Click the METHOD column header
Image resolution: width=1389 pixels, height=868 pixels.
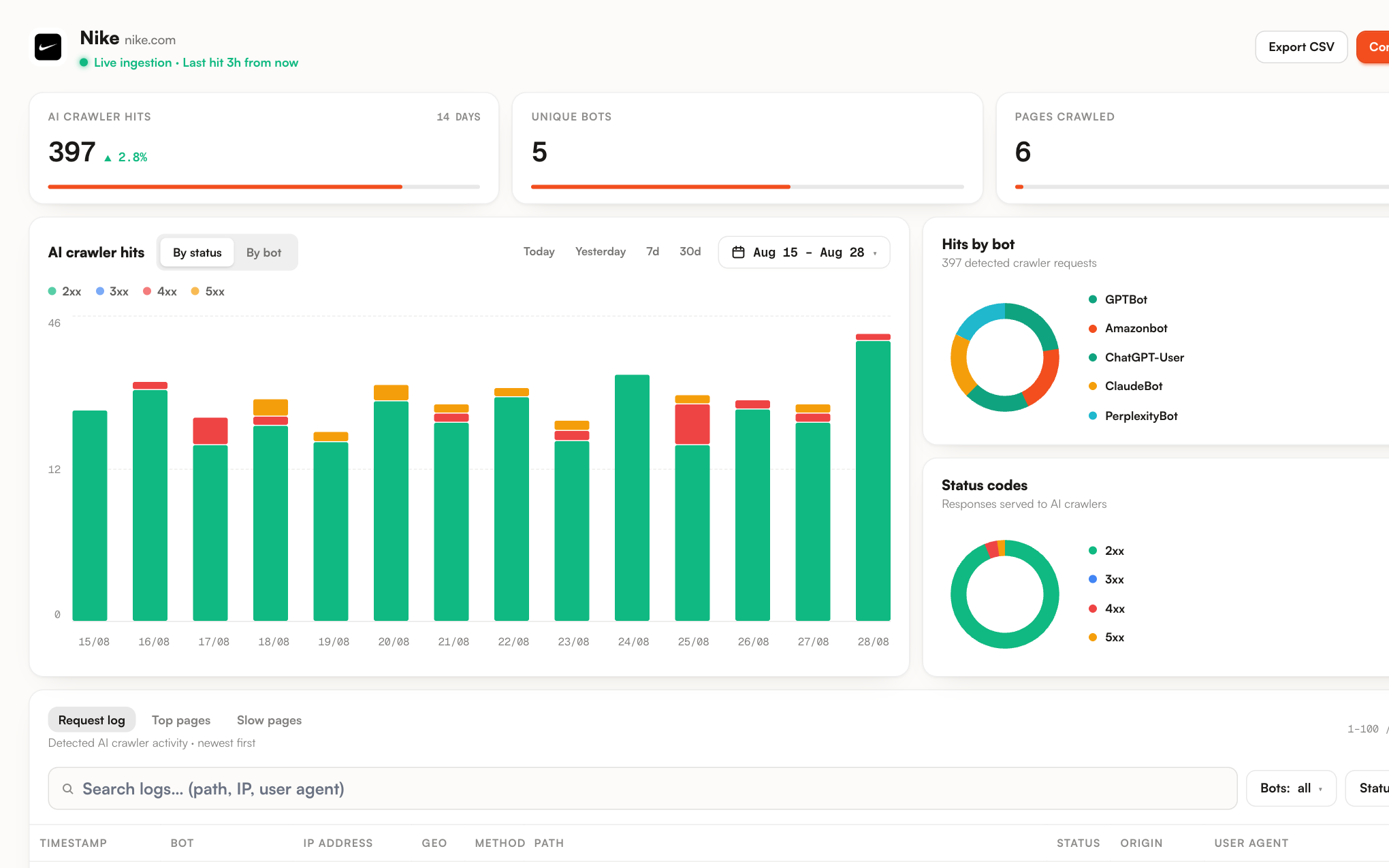500,843
